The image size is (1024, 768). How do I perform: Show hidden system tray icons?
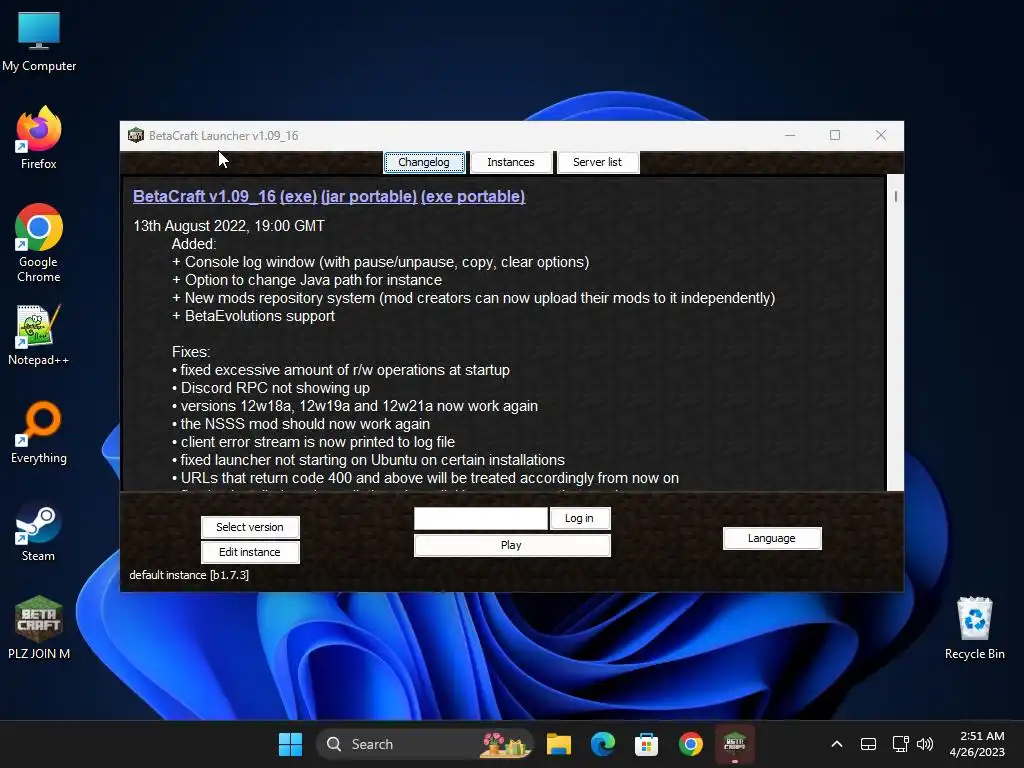837,744
